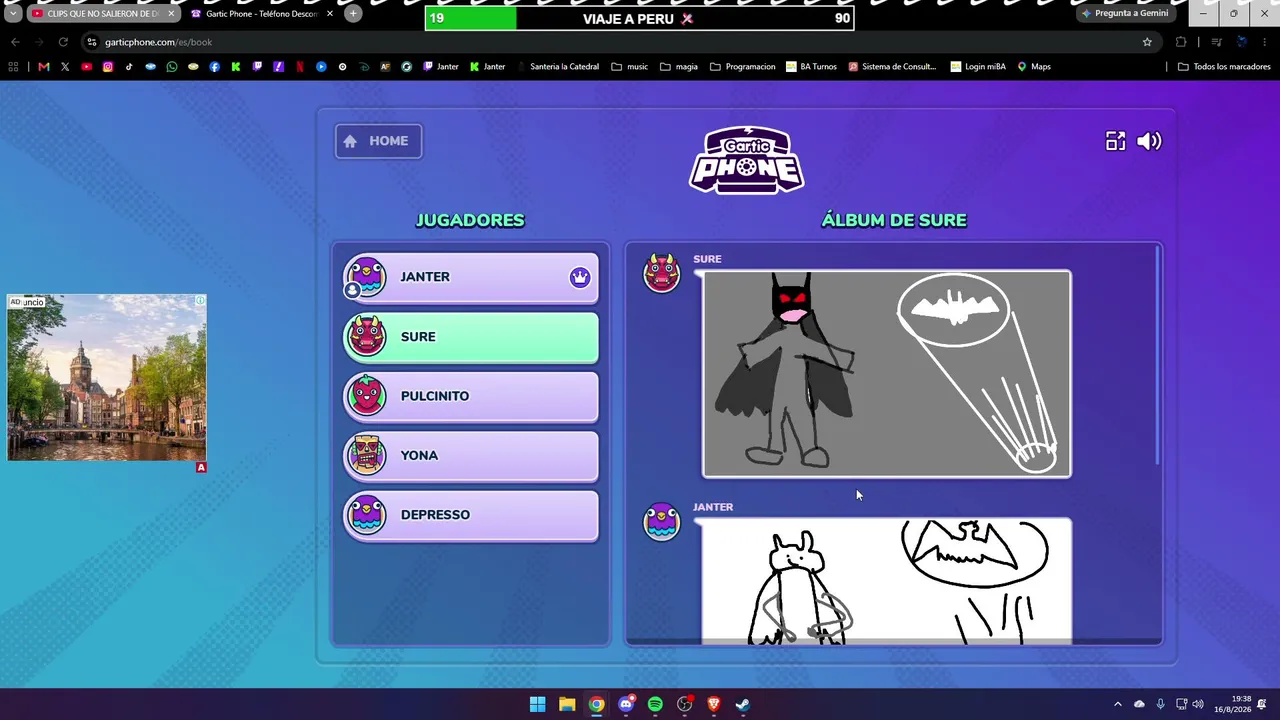This screenshot has height=720, width=1280.
Task: Bookmark this page with the star icon
Action: (1147, 42)
